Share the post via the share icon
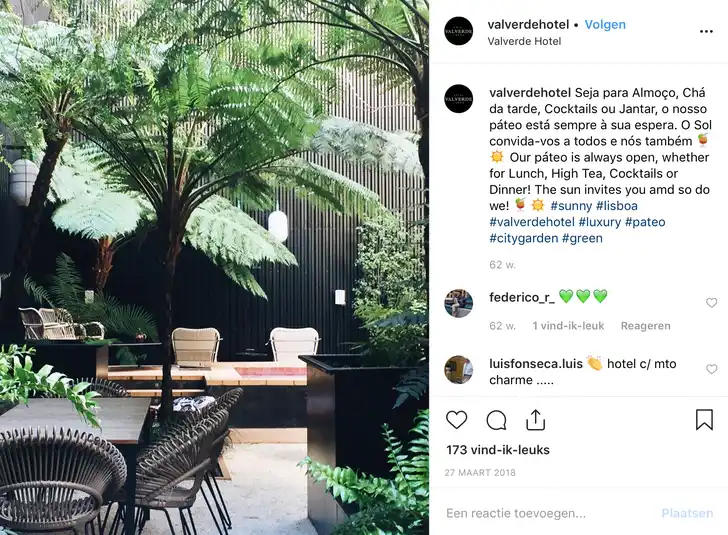728x535 pixels. coord(535,420)
